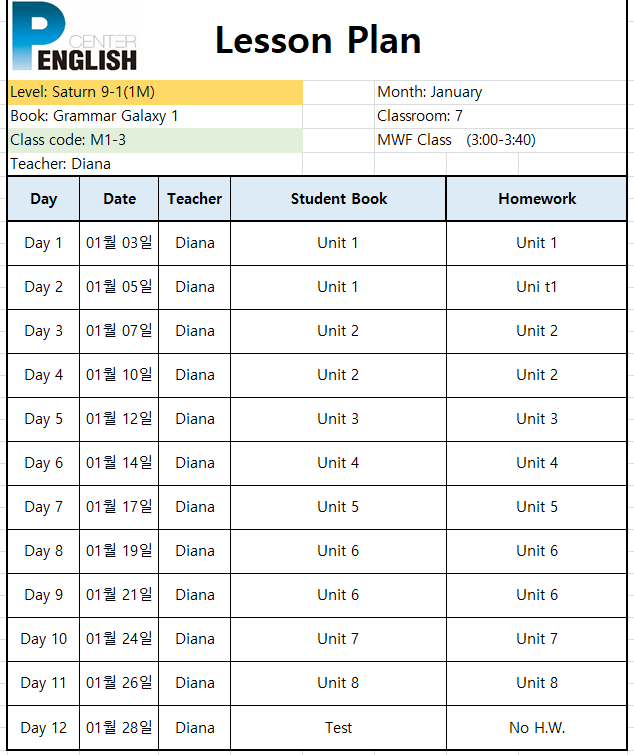Click the 01월 24일 date cell
Image resolution: width=634 pixels, height=755 pixels.
119,639
